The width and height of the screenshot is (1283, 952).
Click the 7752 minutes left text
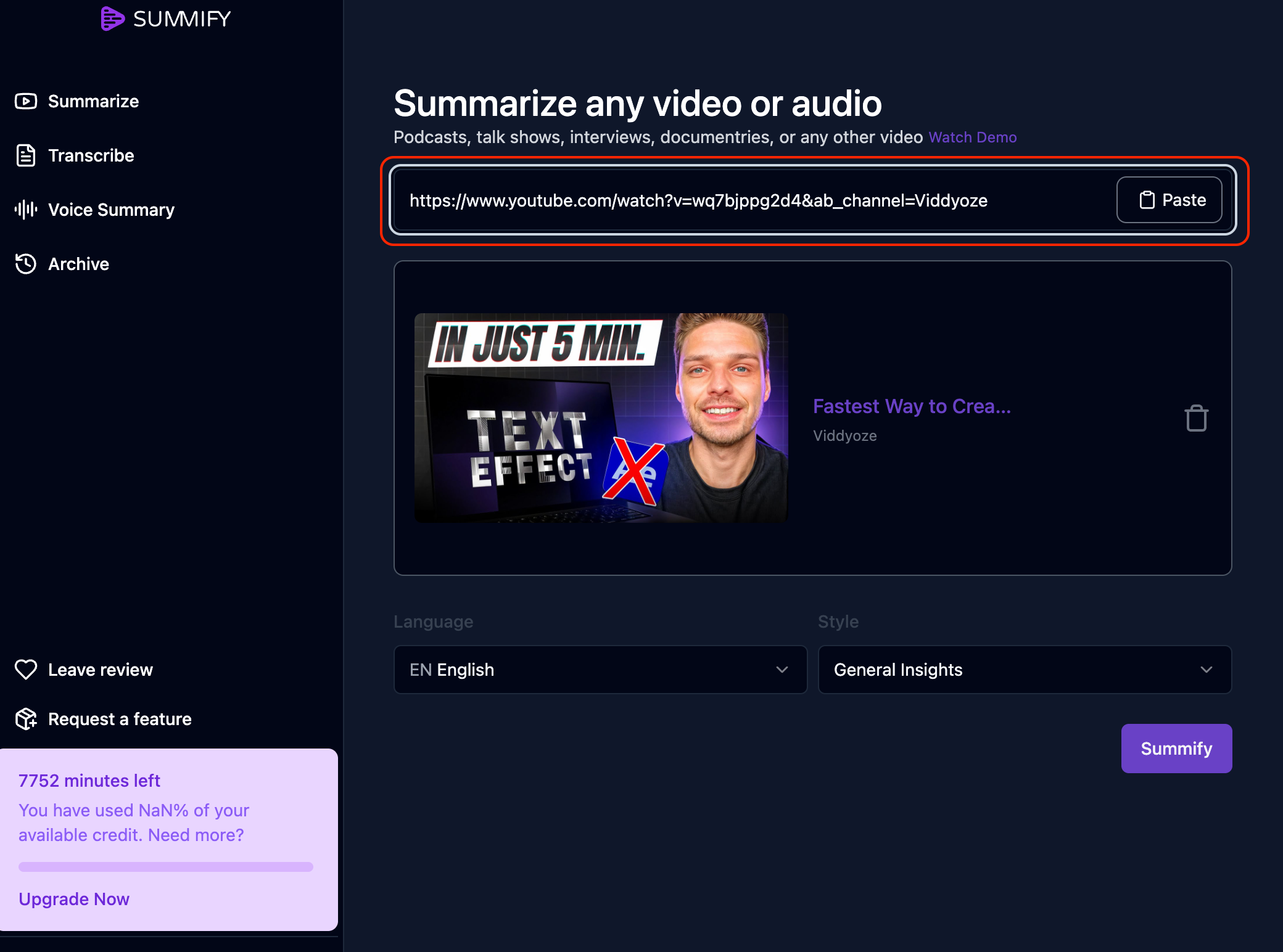click(89, 781)
